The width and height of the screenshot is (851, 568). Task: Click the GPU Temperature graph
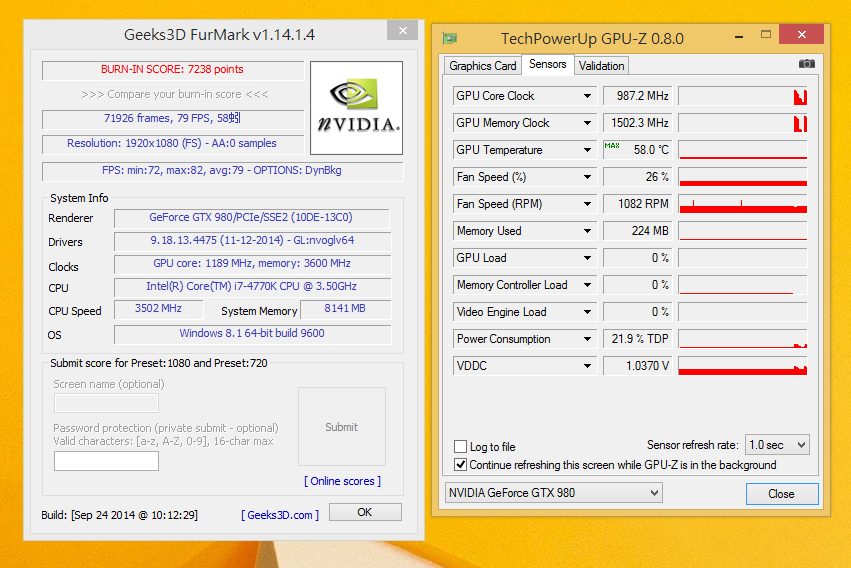pos(742,150)
